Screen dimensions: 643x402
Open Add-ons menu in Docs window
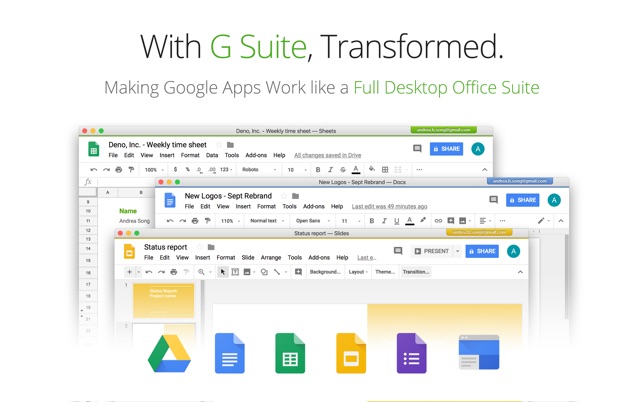pyautogui.click(x=314, y=206)
